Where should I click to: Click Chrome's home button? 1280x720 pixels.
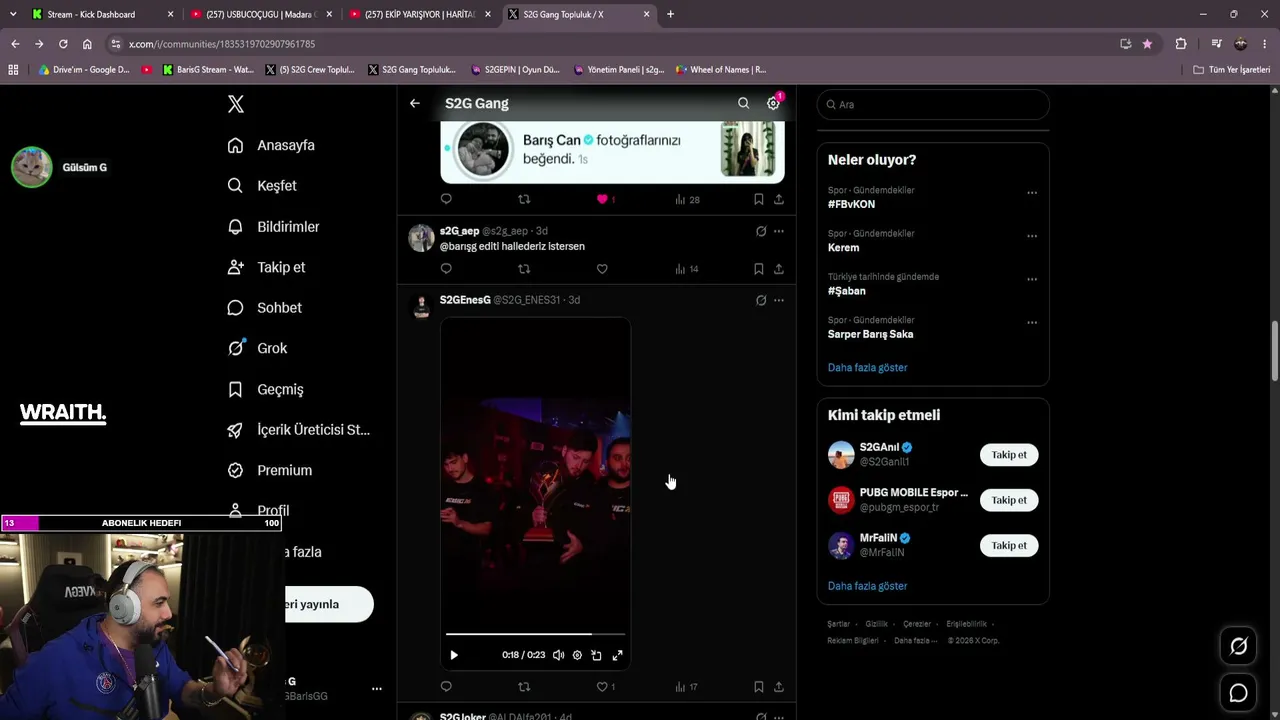[87, 44]
